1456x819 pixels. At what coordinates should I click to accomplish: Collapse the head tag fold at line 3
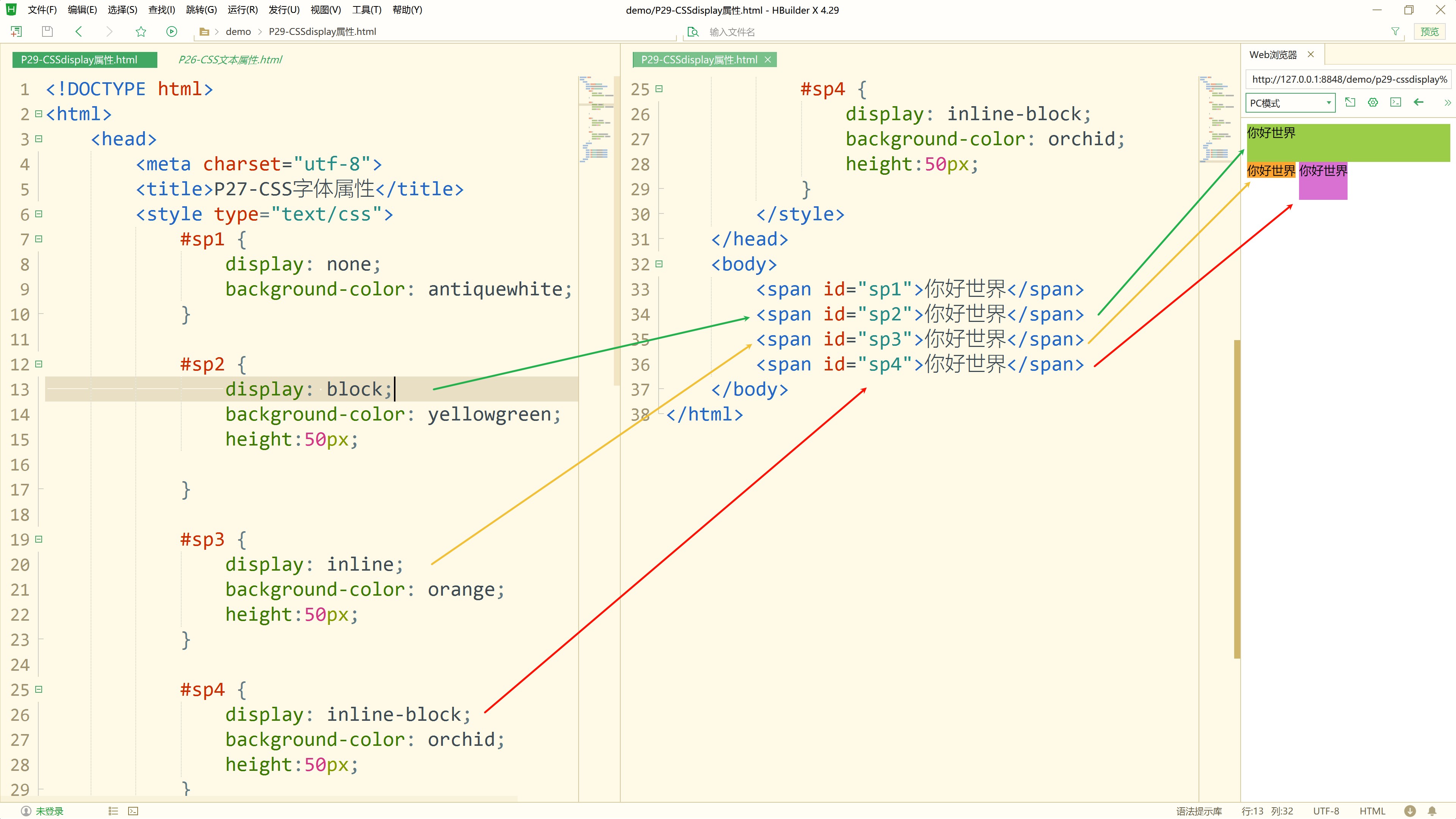38,138
